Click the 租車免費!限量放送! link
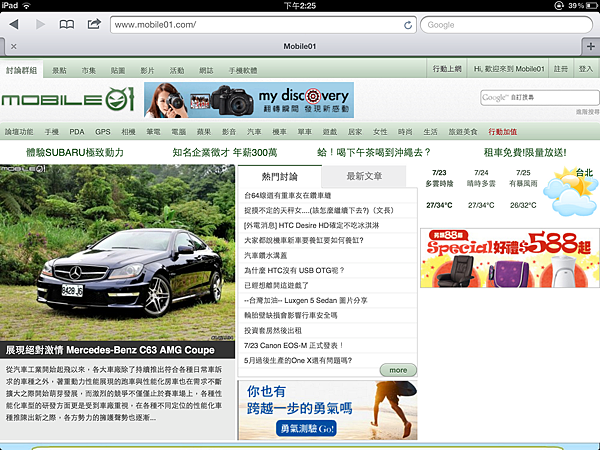This screenshot has width=600, height=450. click(x=525, y=153)
